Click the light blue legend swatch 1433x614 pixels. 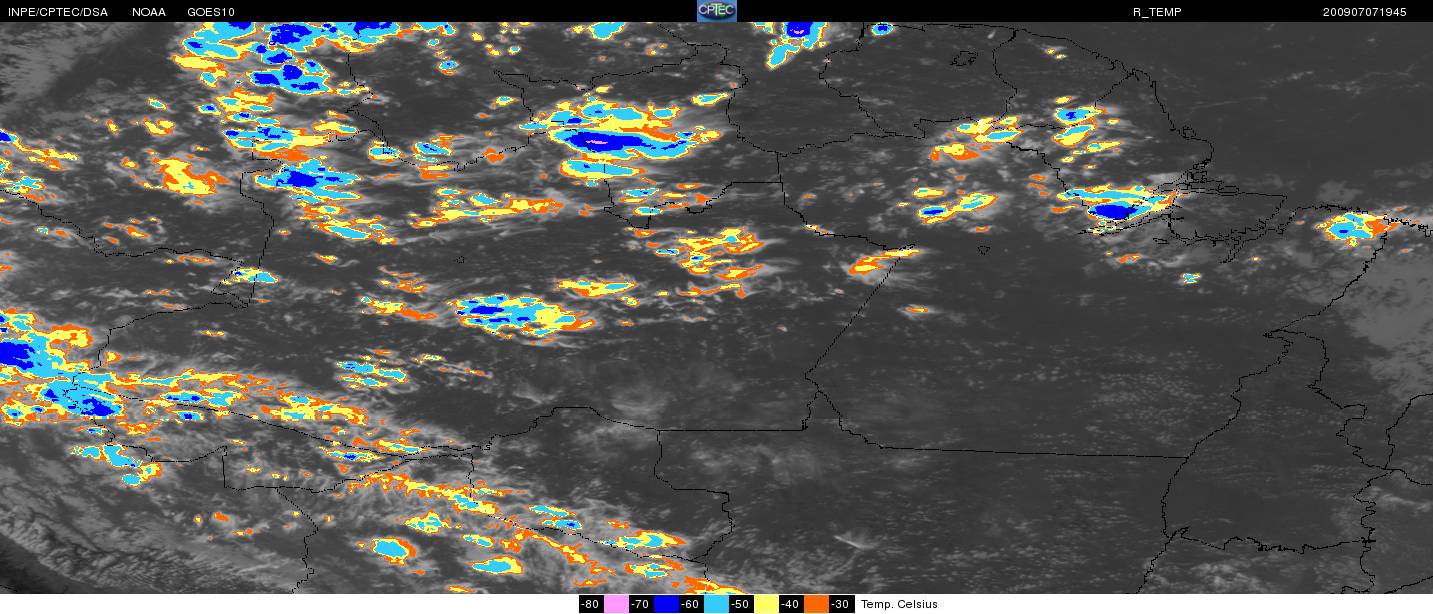point(716,604)
